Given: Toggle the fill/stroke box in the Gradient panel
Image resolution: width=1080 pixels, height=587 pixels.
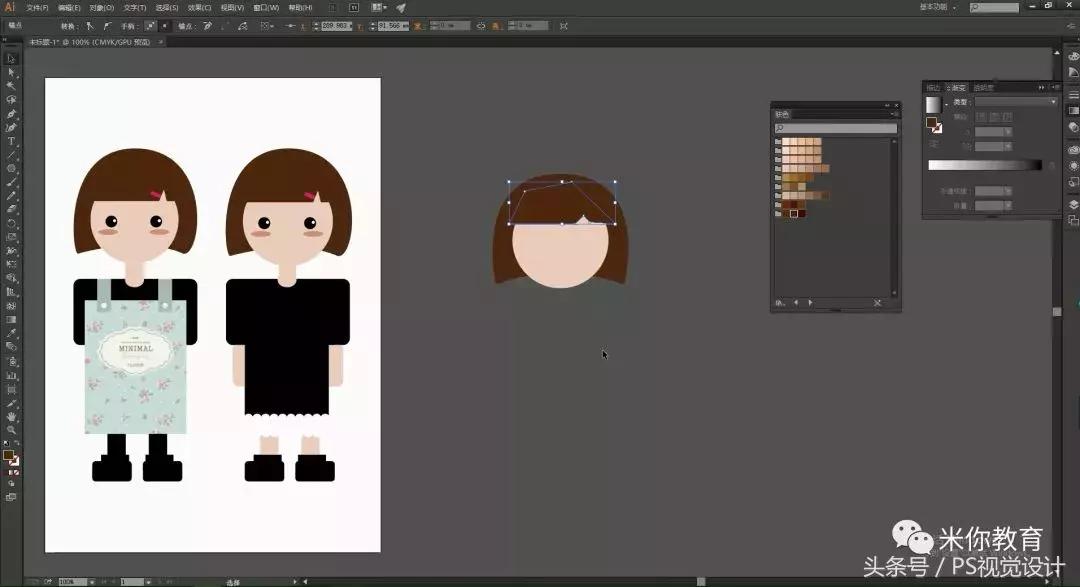Looking at the screenshot, I should [x=932, y=124].
